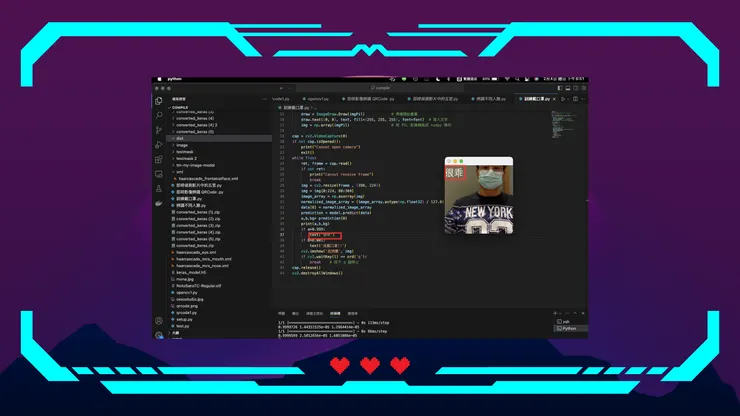Toggle macOS Bluetooth menu icon
The width and height of the screenshot is (740, 416).
[448, 79]
